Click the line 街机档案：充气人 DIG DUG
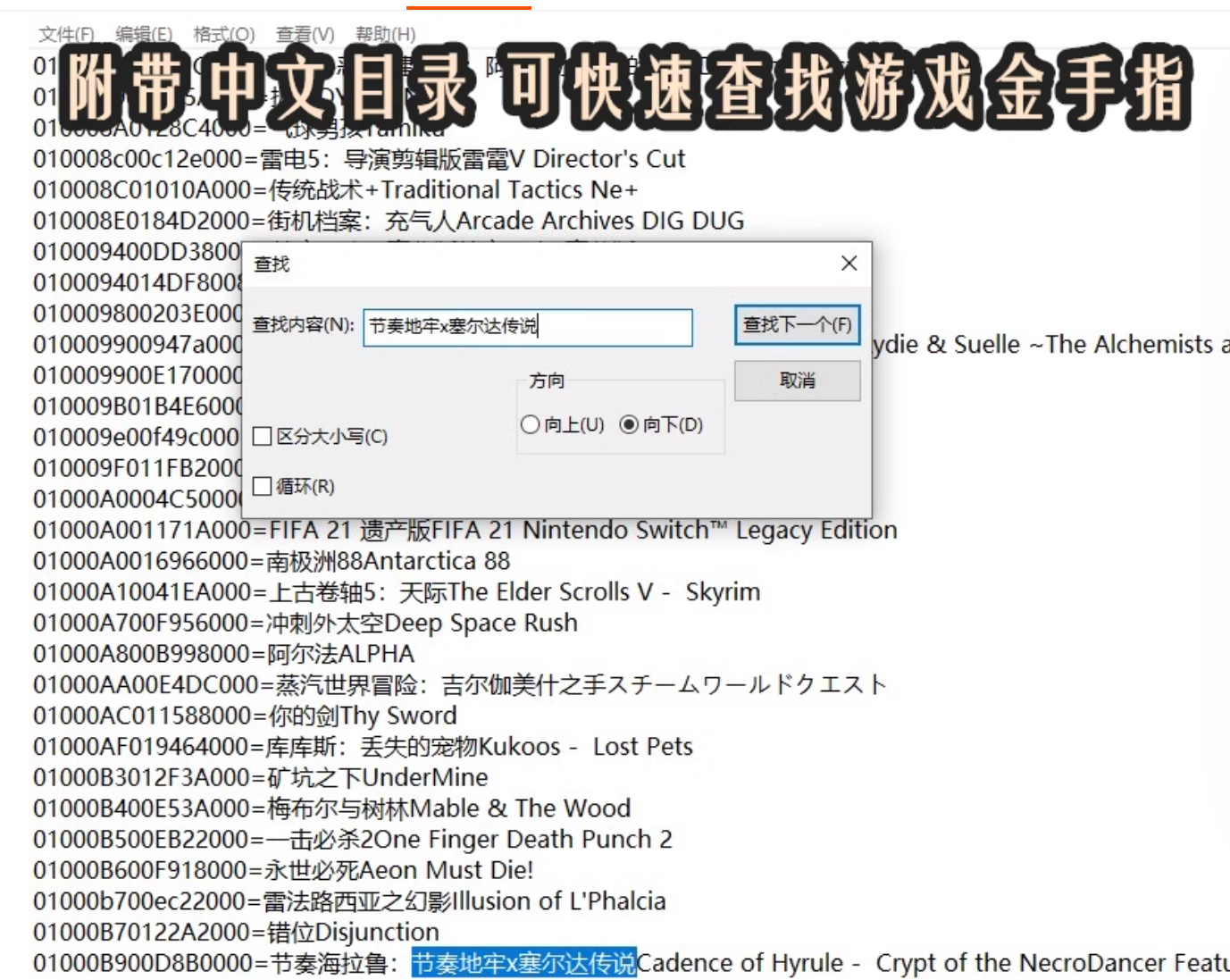 click(389, 221)
